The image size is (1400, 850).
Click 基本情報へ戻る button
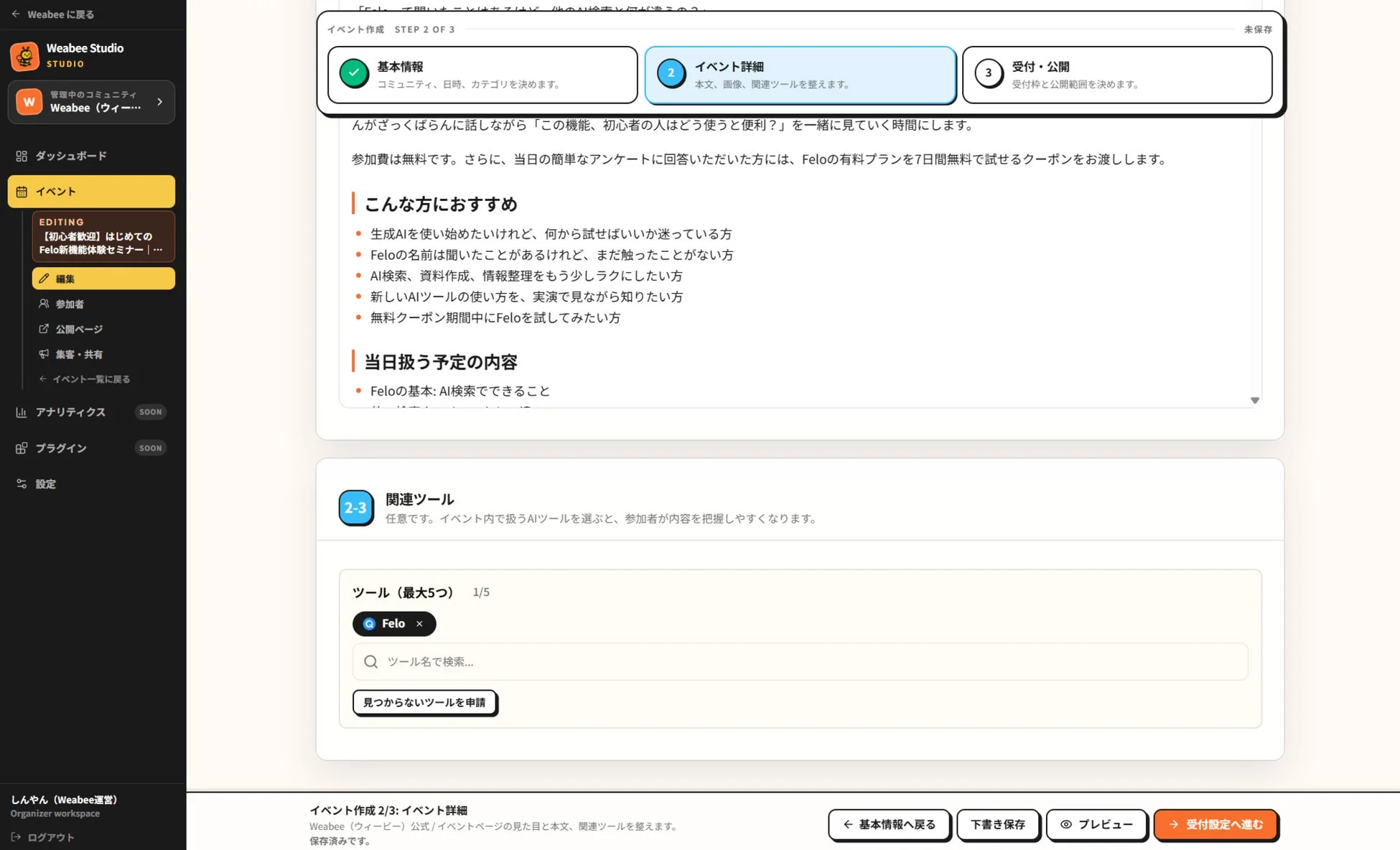tap(889, 825)
